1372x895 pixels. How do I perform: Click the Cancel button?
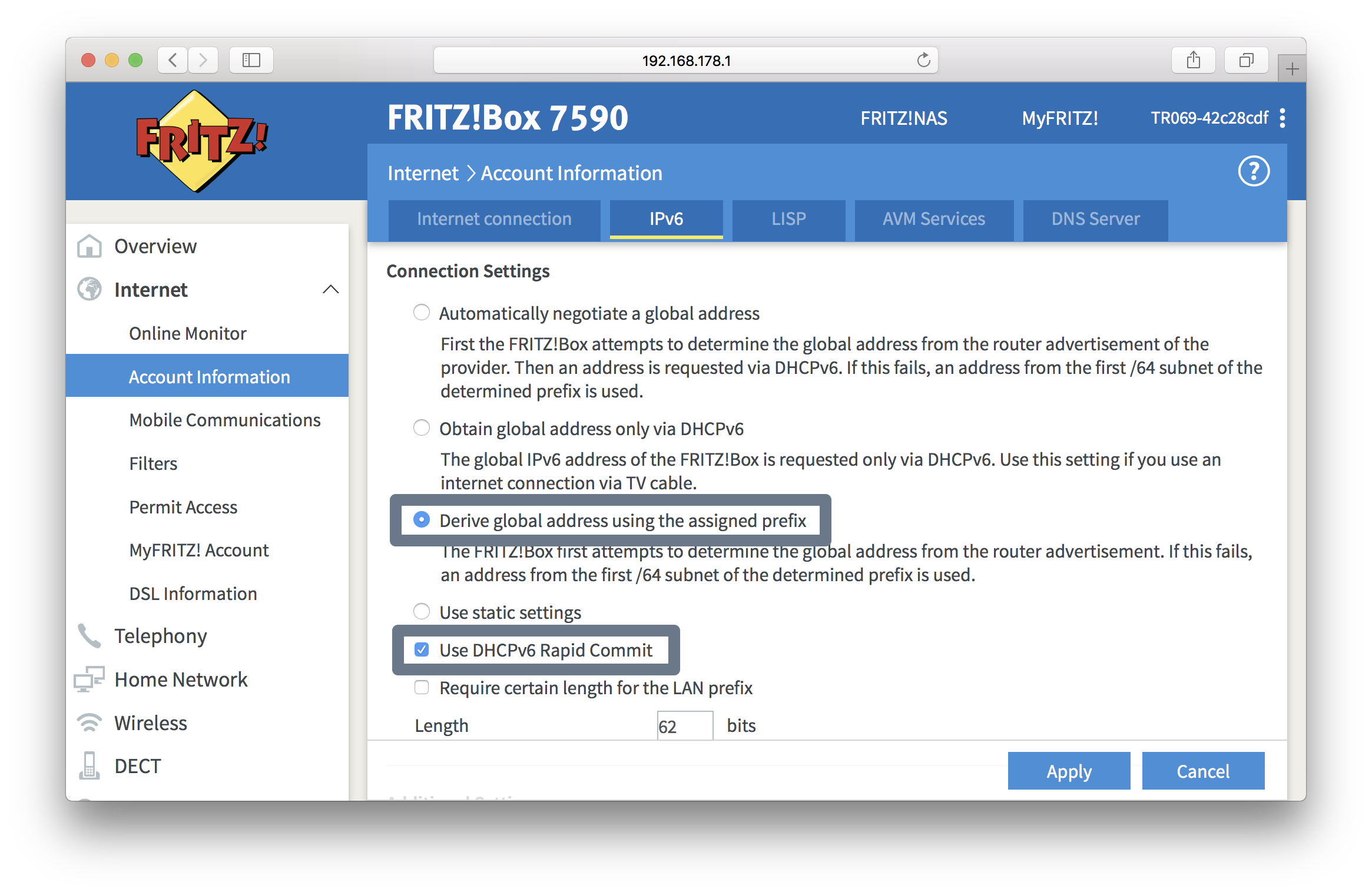coord(1204,771)
